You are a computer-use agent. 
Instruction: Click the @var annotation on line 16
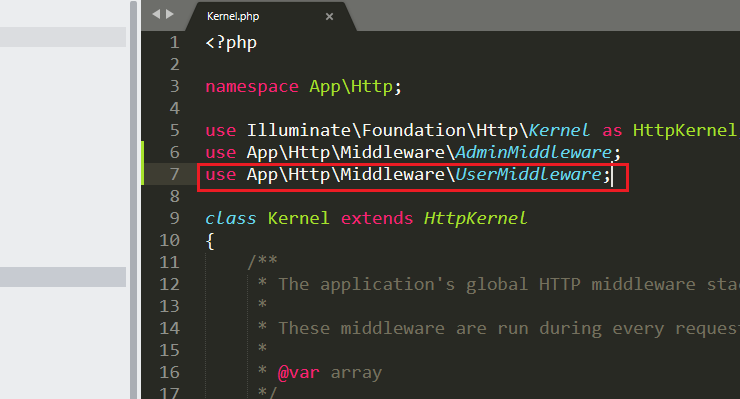tap(298, 373)
